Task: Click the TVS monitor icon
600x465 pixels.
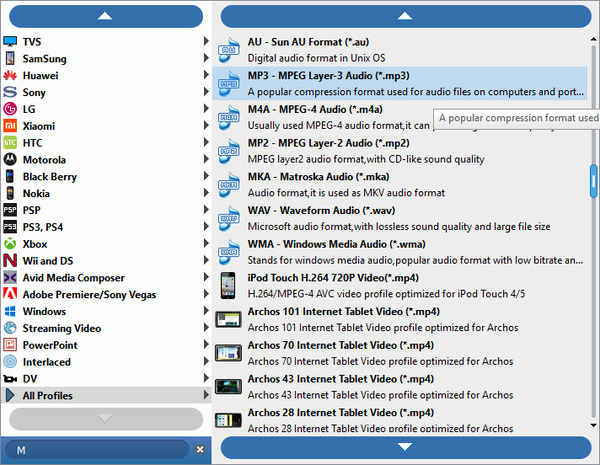Action: 10,41
